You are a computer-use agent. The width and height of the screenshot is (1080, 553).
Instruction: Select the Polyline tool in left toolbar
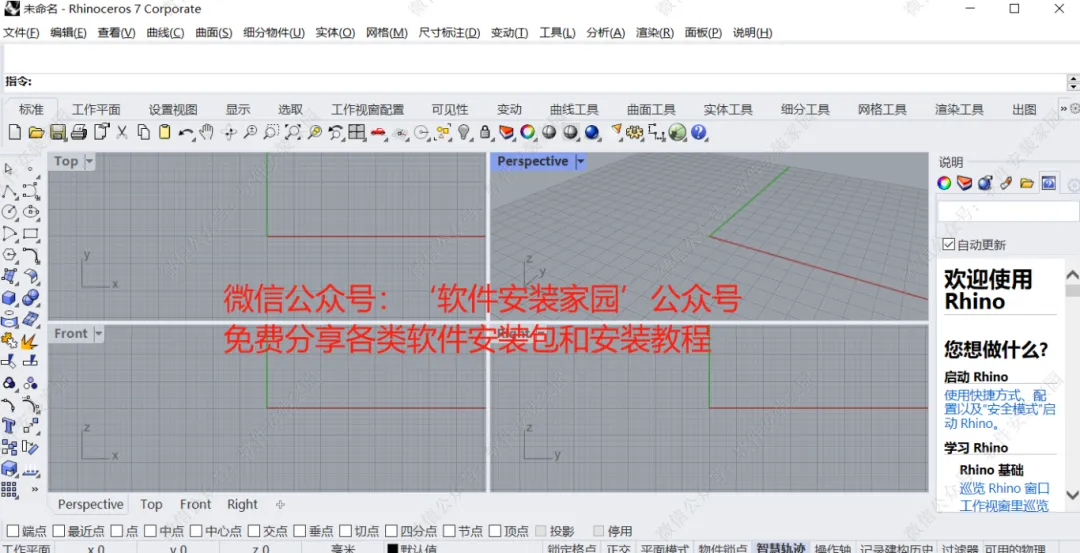(9, 190)
